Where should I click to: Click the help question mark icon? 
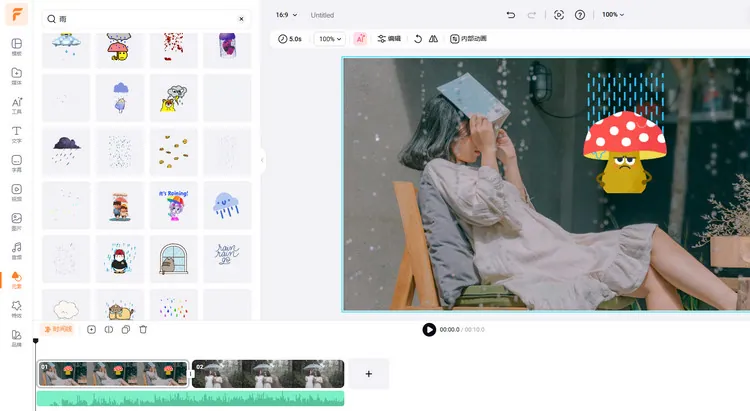coord(580,15)
